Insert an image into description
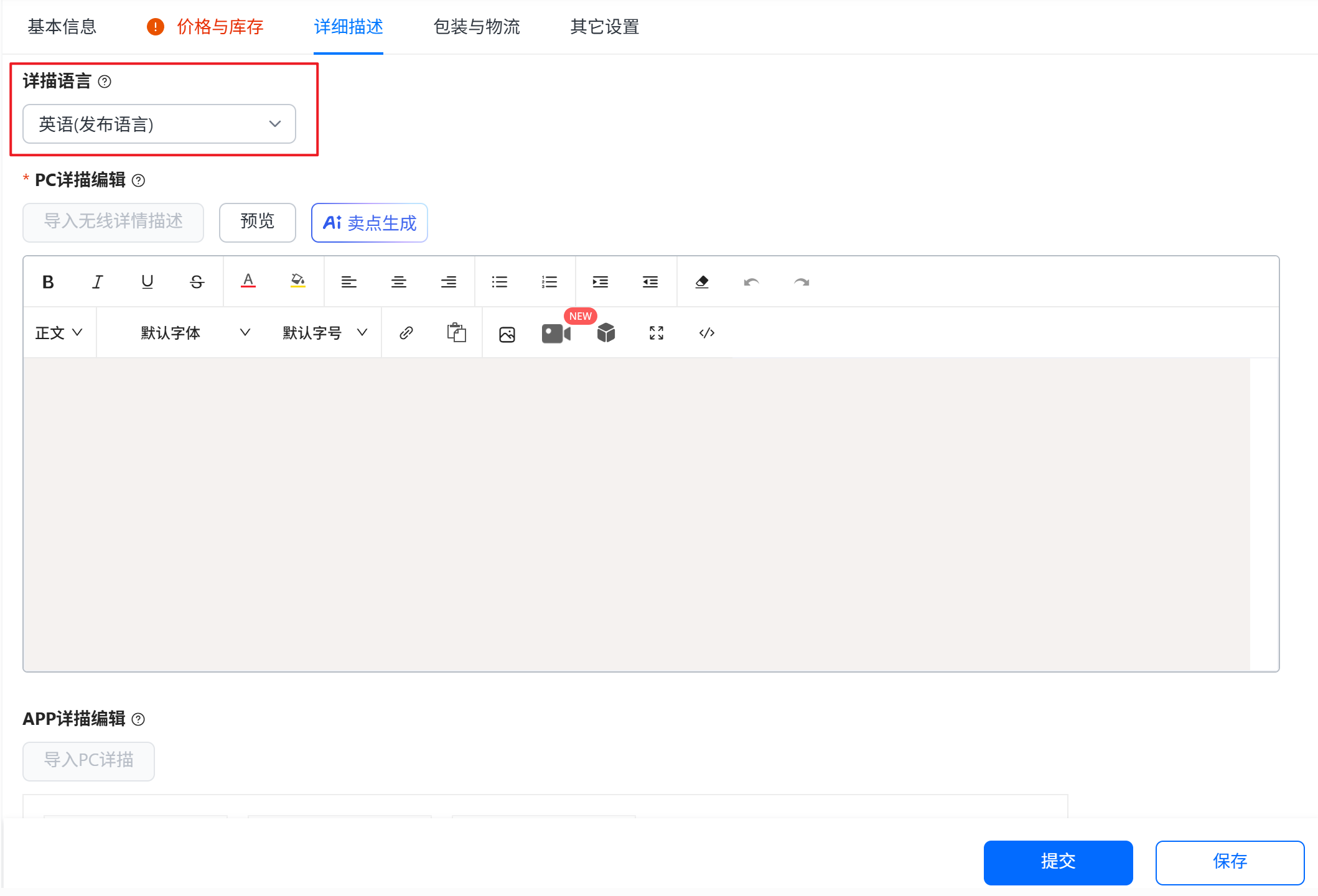 click(x=507, y=334)
